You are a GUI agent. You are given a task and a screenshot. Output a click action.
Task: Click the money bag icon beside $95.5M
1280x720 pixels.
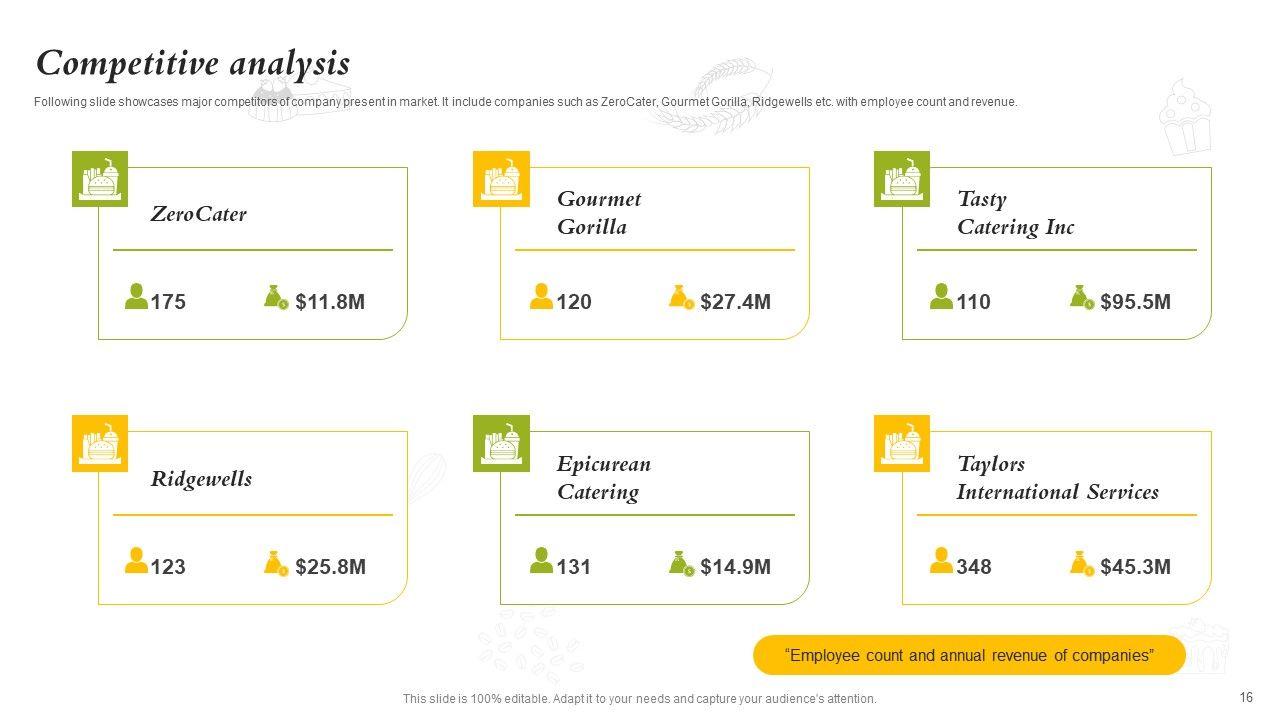pyautogui.click(x=1081, y=297)
